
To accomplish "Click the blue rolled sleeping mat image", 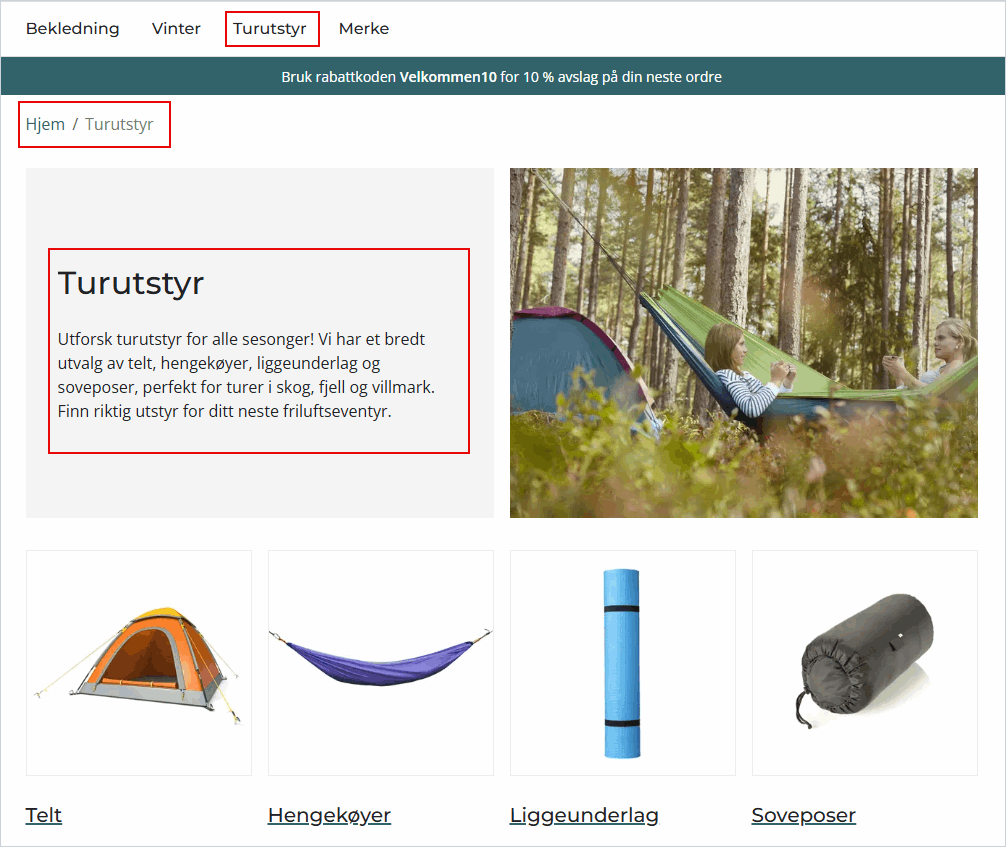I will (621, 662).
